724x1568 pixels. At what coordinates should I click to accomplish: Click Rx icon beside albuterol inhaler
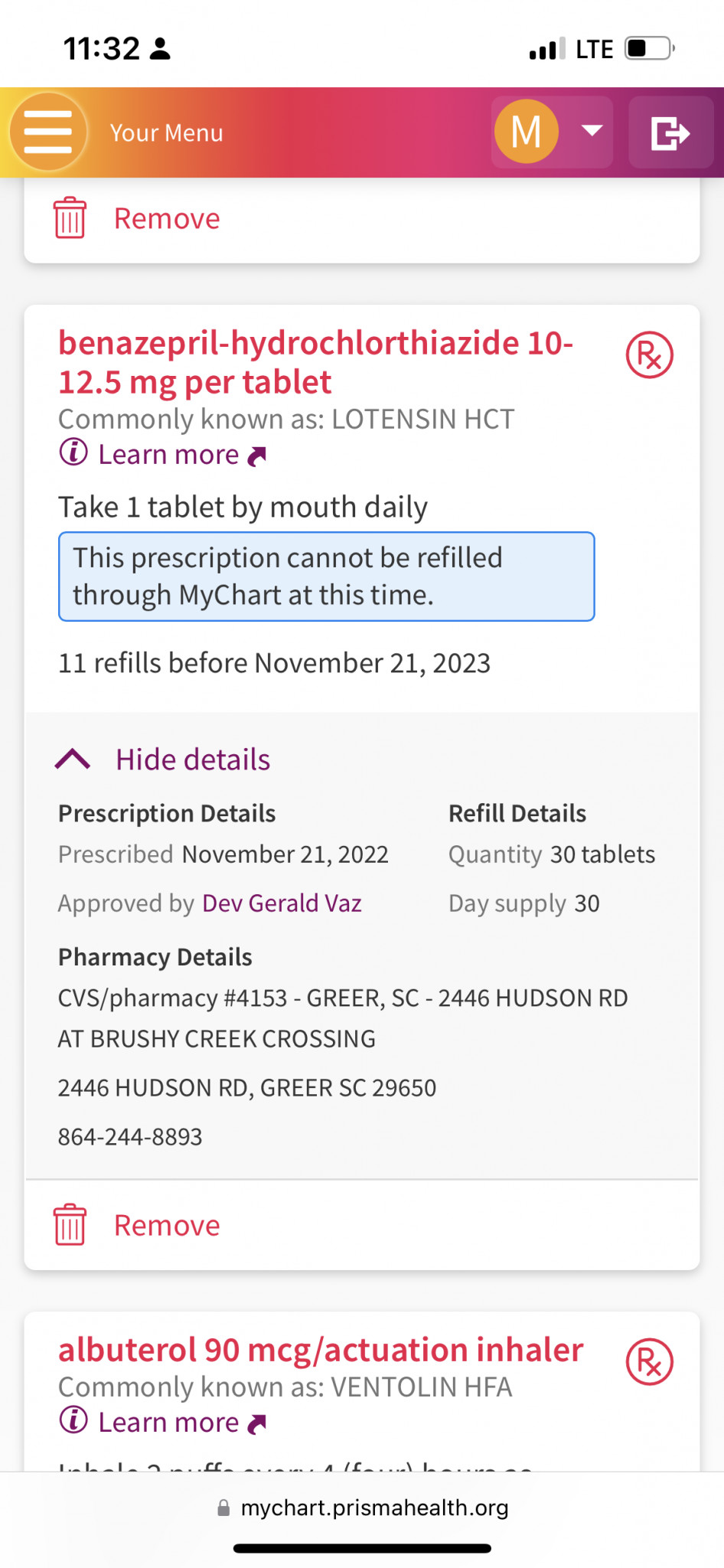(x=649, y=1362)
